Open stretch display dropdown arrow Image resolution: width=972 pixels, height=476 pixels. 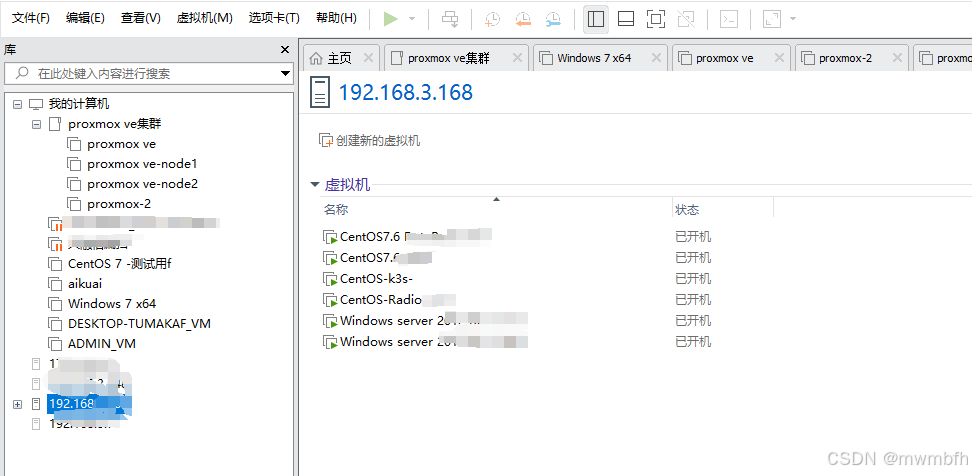[x=792, y=19]
